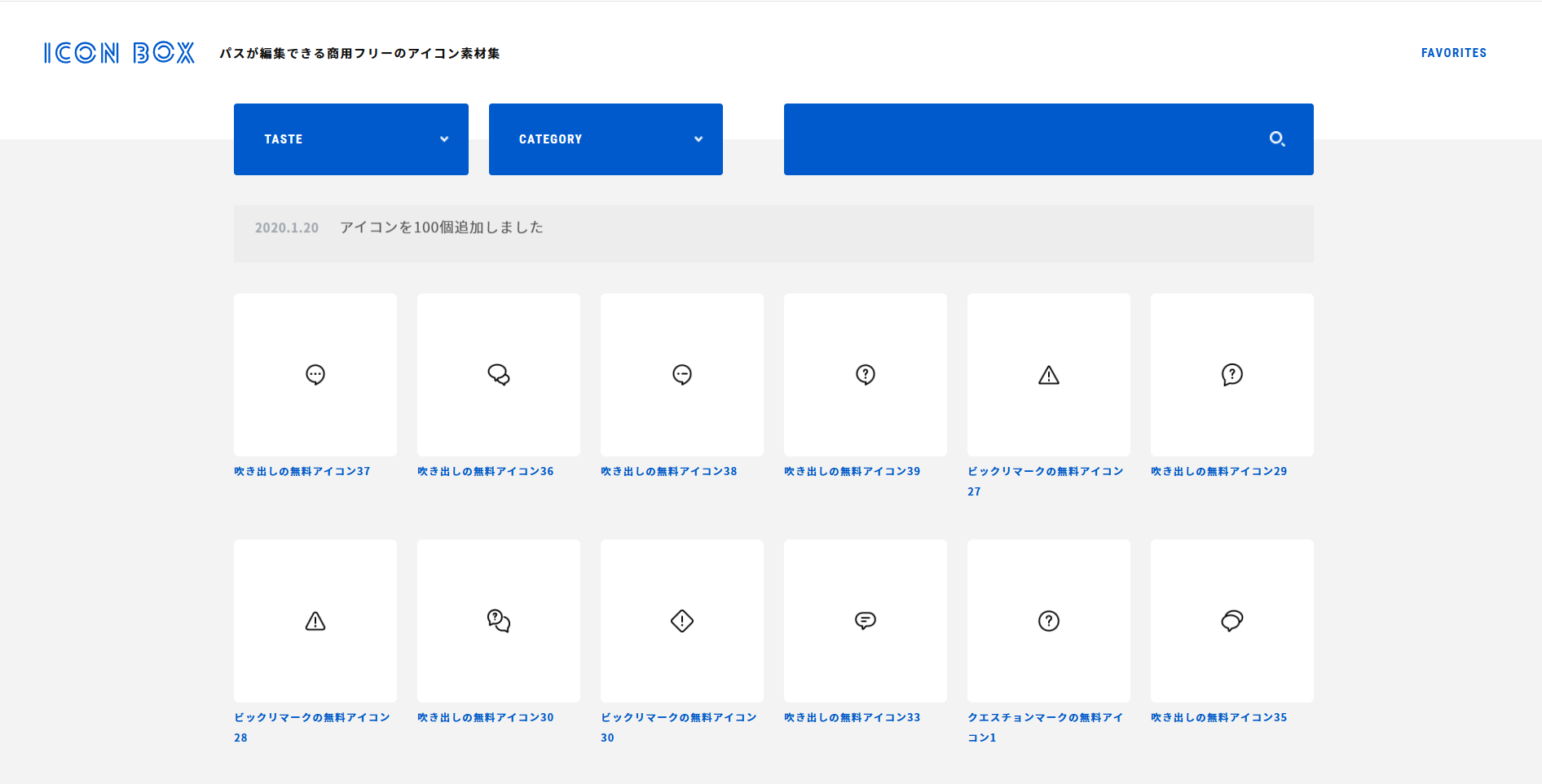Click the magnifier search icon

tap(1277, 139)
